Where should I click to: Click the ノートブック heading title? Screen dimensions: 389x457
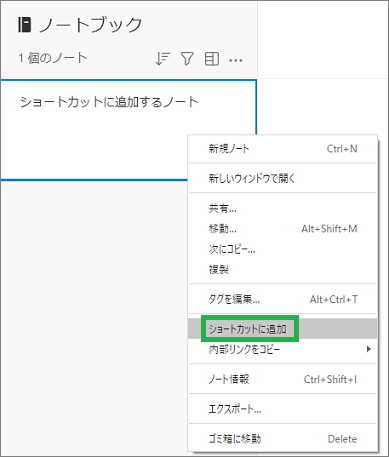[90, 25]
